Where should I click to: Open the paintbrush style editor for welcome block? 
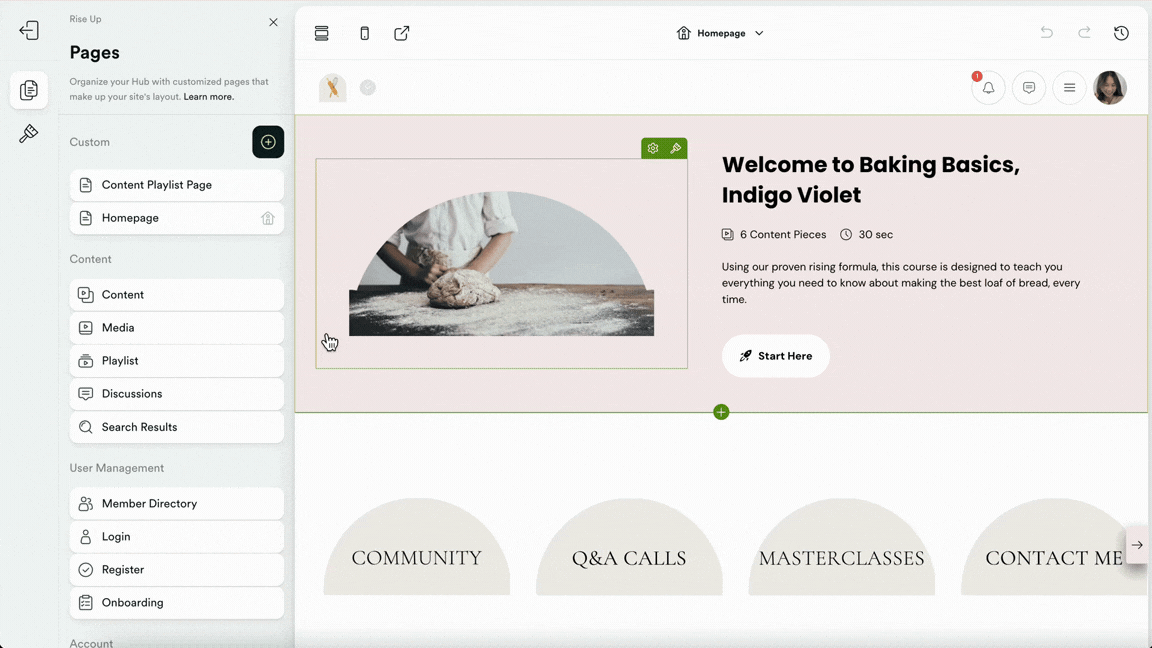[676, 147]
